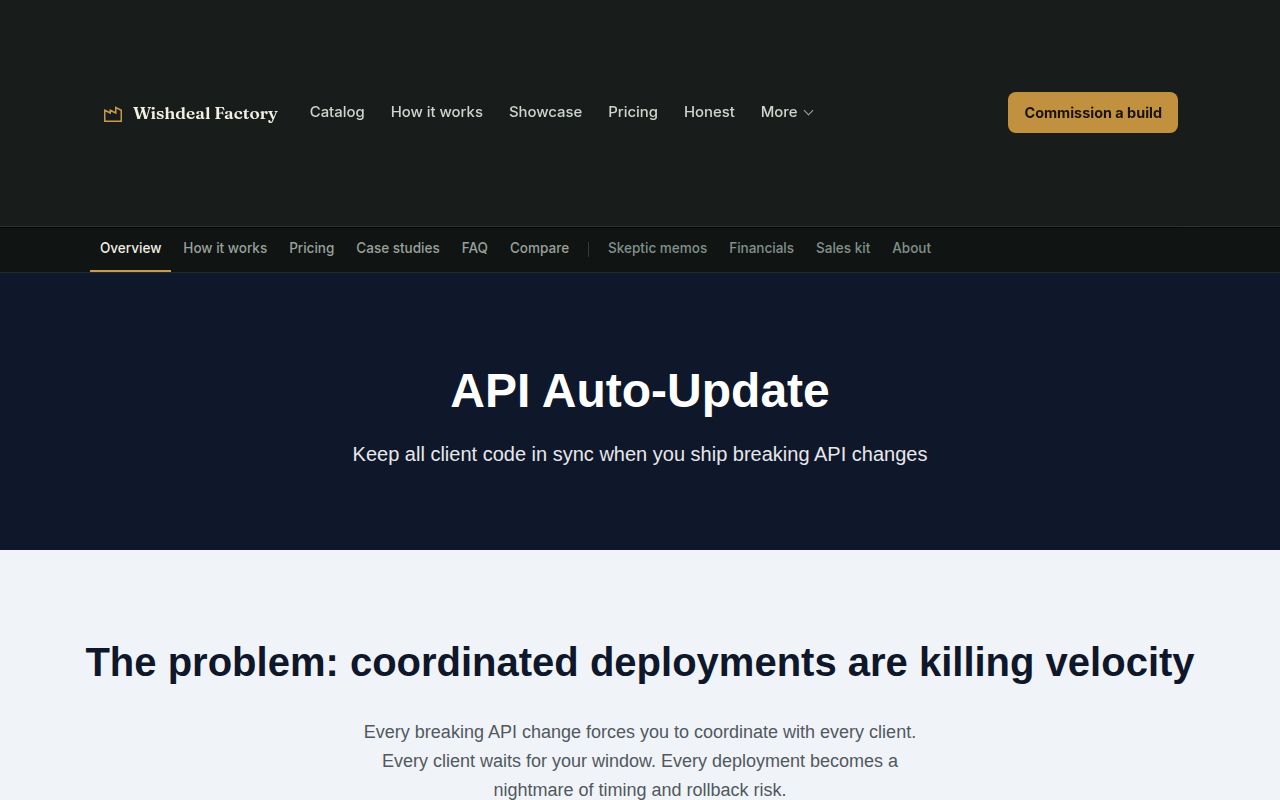Switch to the Financials tab
The image size is (1280, 800).
[761, 248]
